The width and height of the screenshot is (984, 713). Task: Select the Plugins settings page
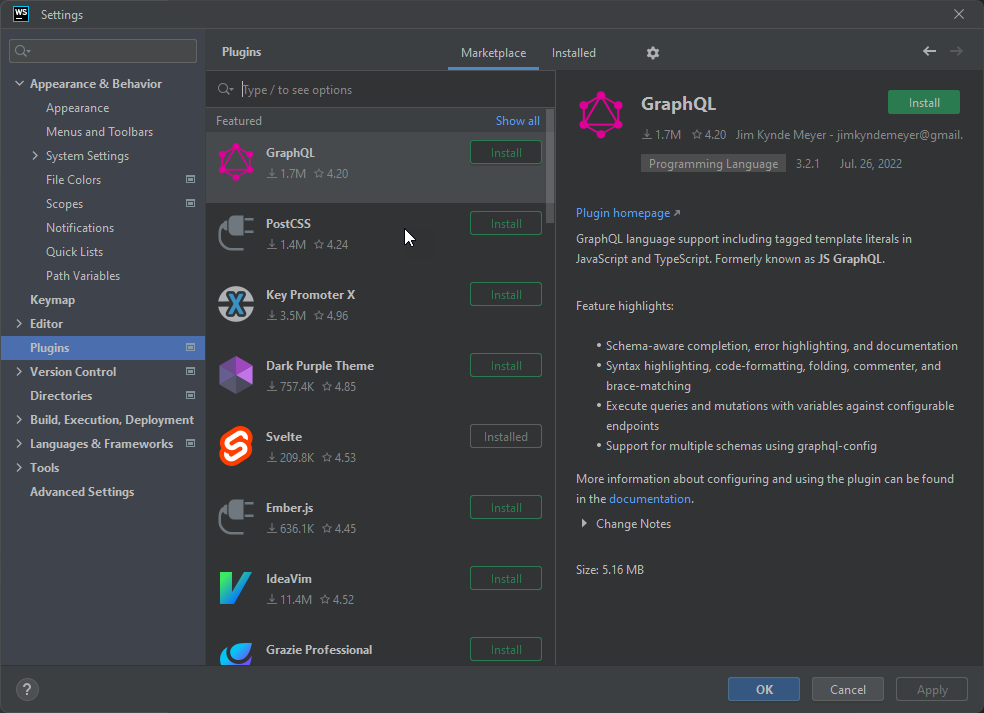pyautogui.click(x=103, y=348)
